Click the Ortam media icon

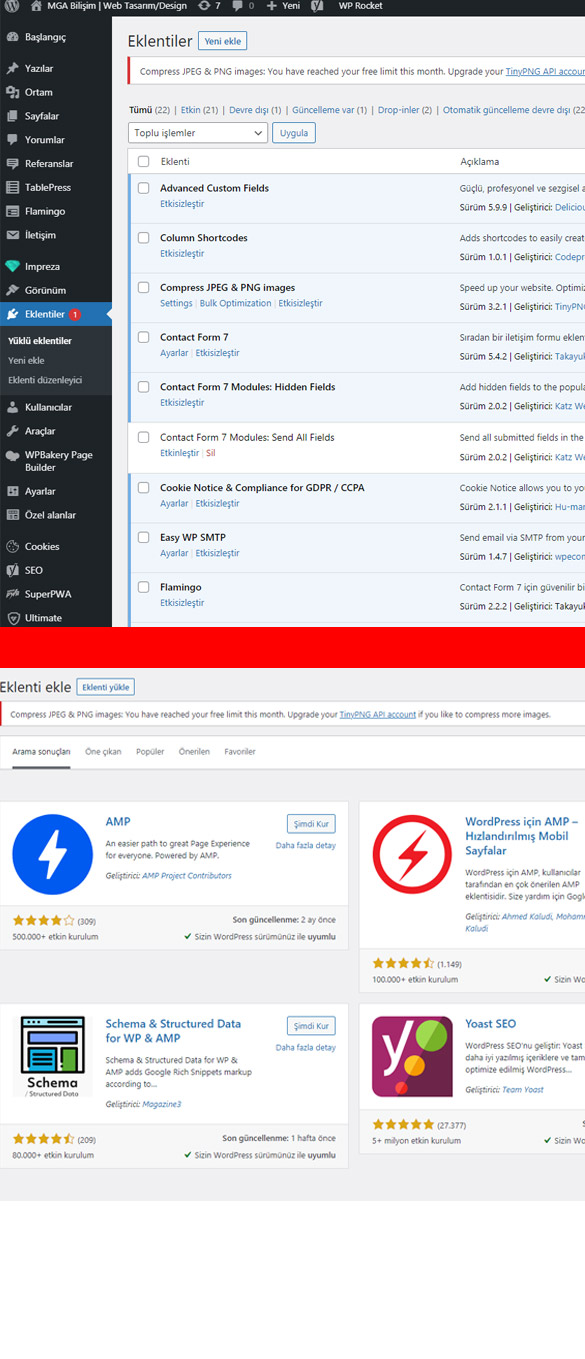click(12, 92)
